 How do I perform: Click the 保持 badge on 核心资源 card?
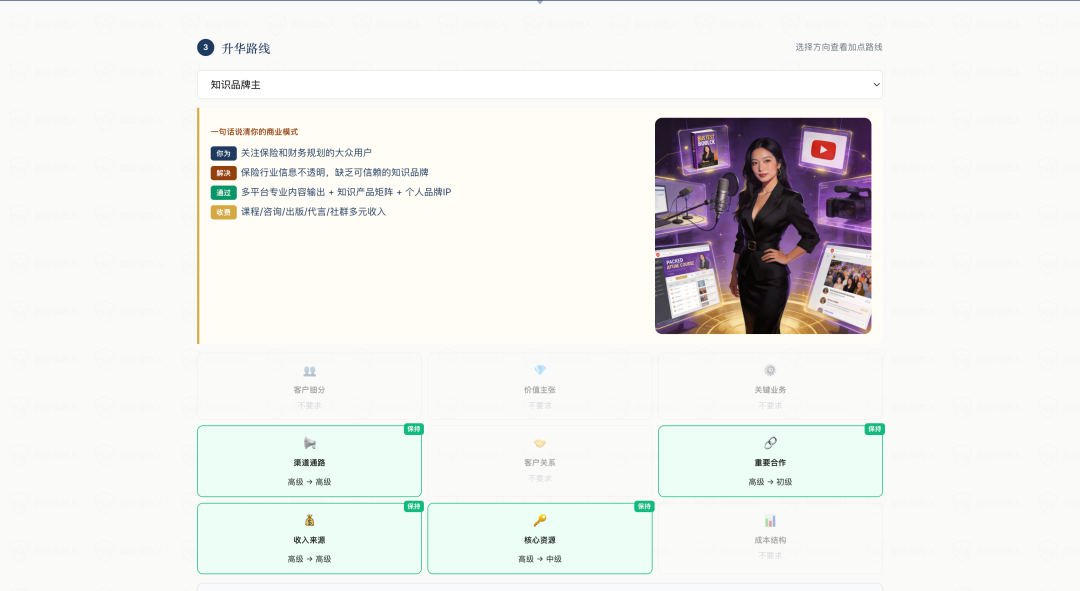click(644, 506)
